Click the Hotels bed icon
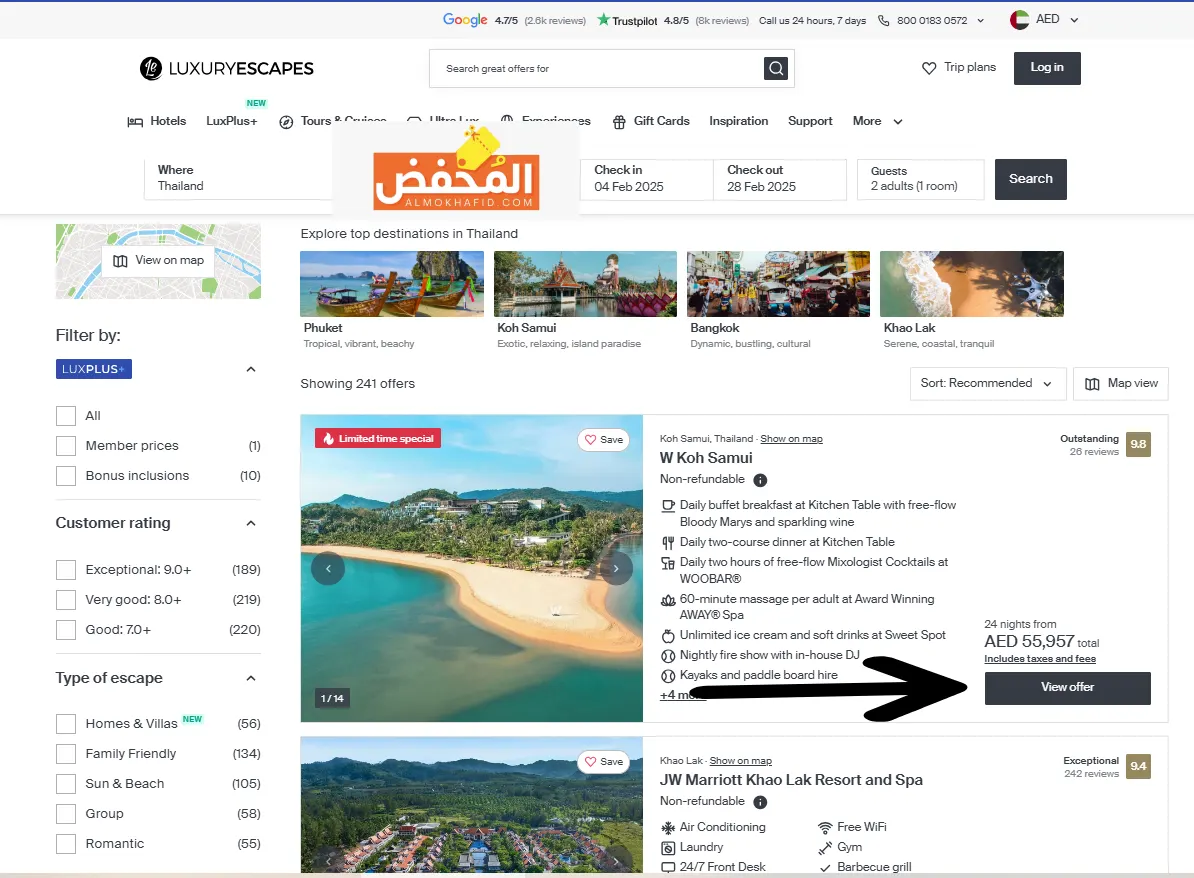The height and width of the screenshot is (878, 1194). tap(135, 122)
